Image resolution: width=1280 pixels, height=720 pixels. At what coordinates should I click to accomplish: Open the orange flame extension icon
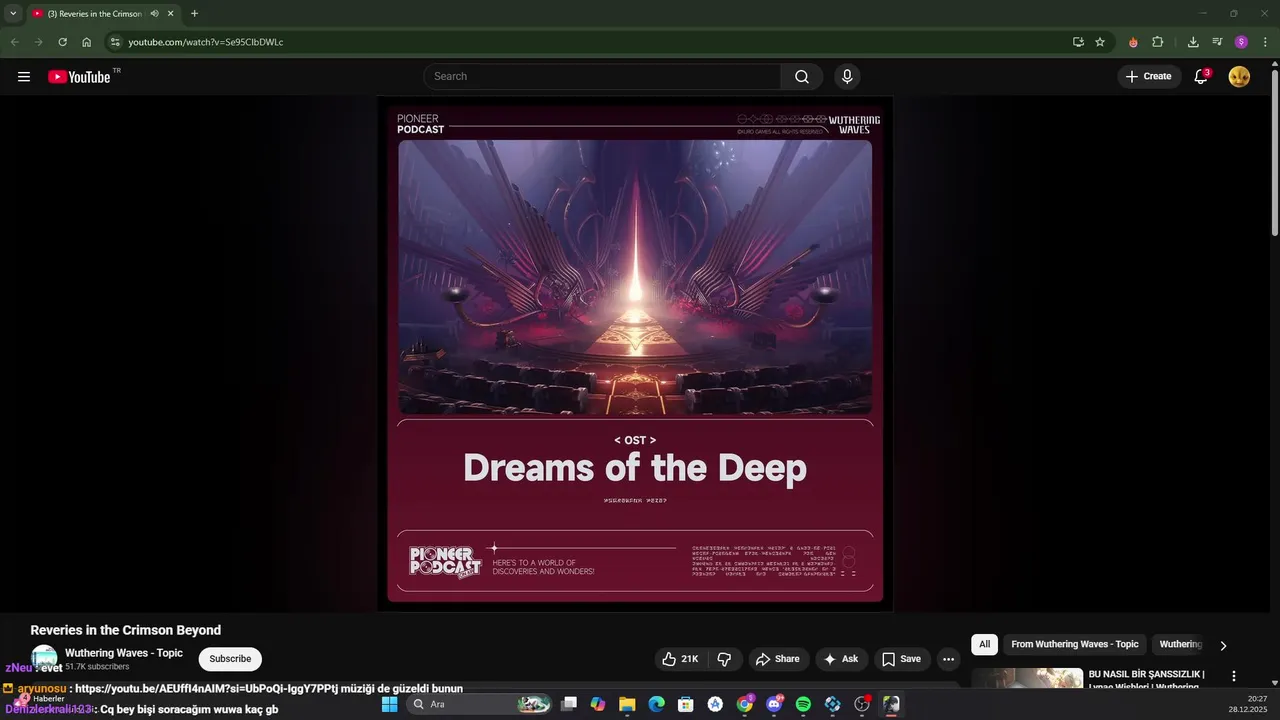[1133, 42]
